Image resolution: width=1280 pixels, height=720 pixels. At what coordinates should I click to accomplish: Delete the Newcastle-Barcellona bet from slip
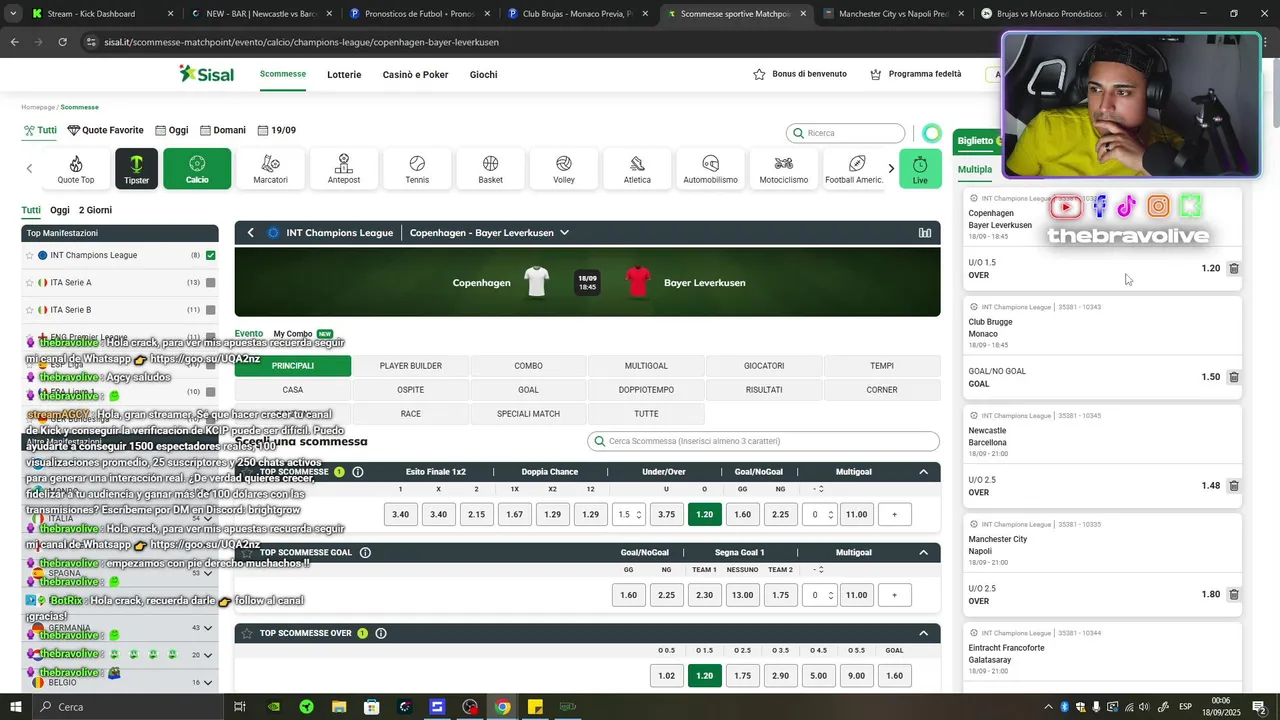tap(1234, 486)
